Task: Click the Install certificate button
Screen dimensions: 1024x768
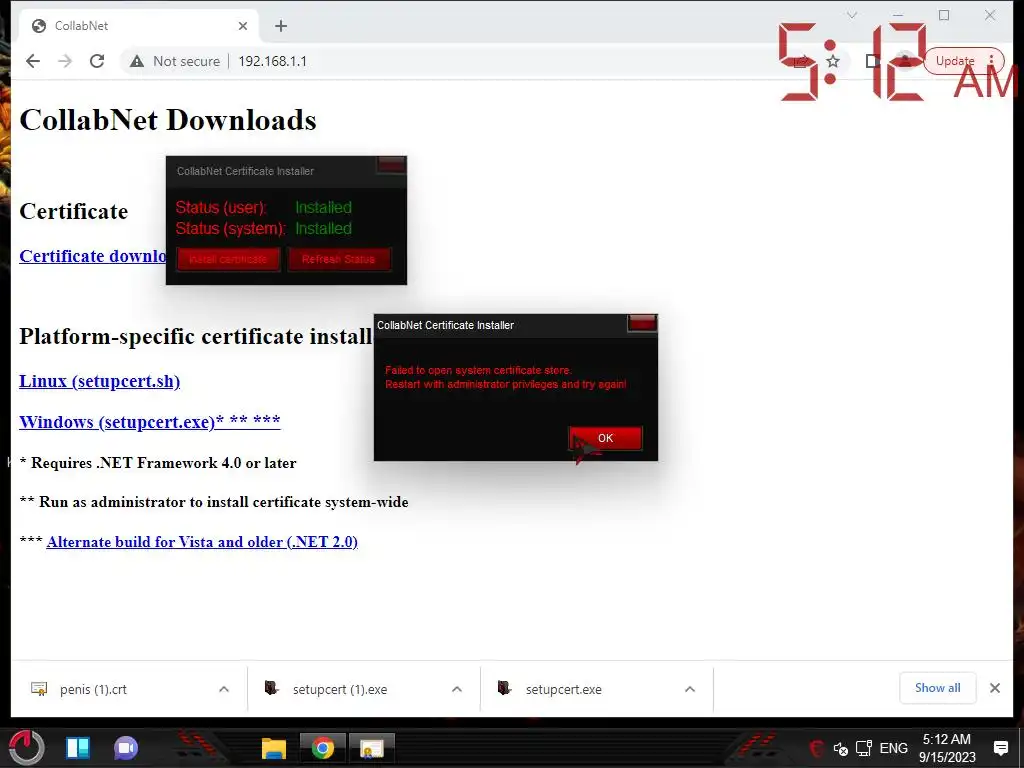Action: [x=228, y=259]
